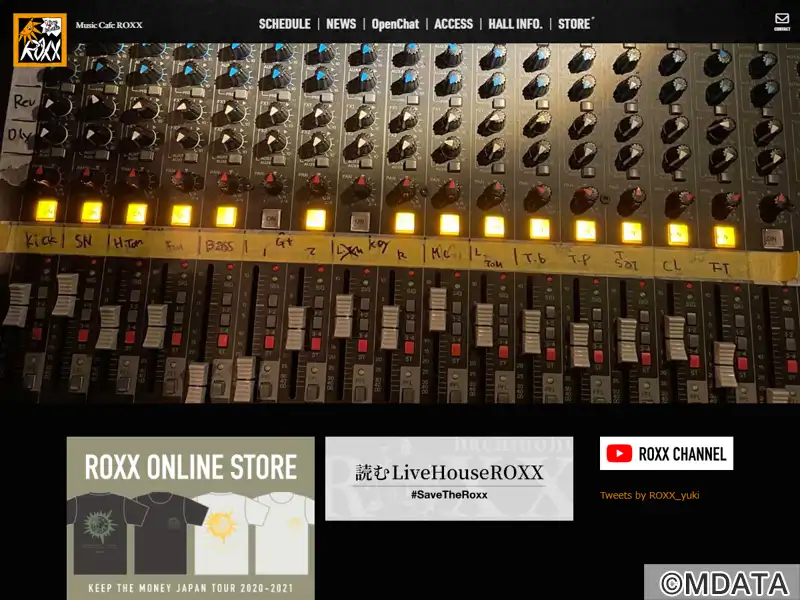Screen dimensions: 800x600
Task: Select ACCESS in the top navigation
Action: [x=453, y=24]
